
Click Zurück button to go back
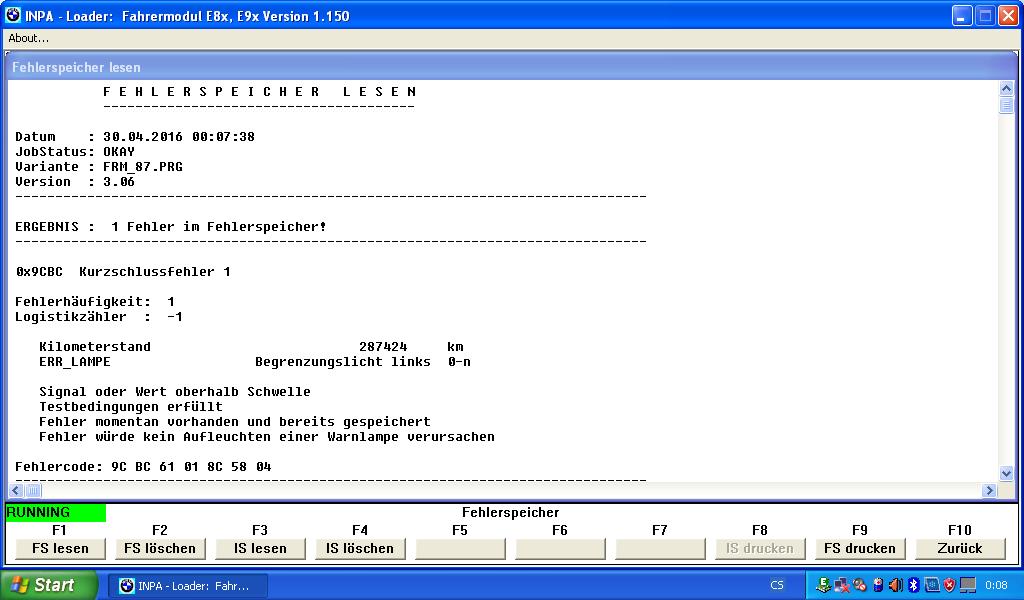click(x=960, y=548)
